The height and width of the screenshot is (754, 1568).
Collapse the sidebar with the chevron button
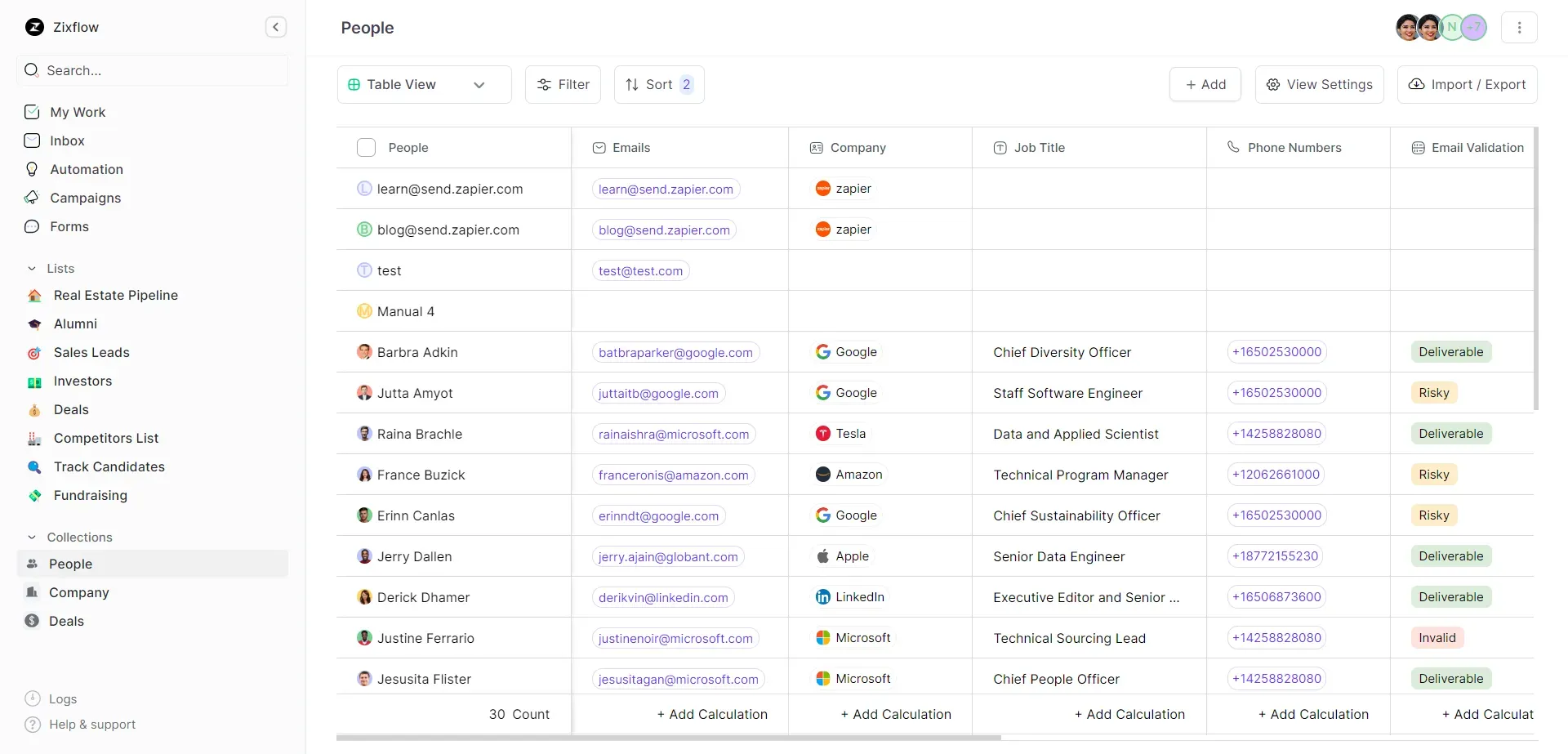(276, 27)
